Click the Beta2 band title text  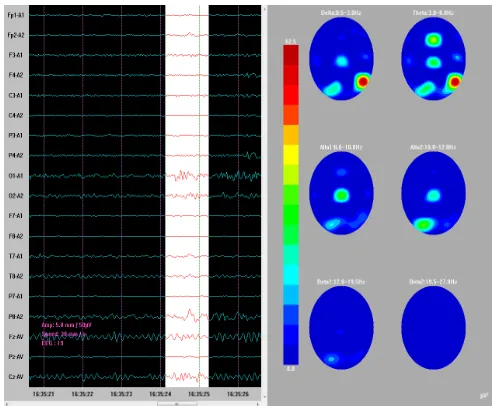[433, 282]
